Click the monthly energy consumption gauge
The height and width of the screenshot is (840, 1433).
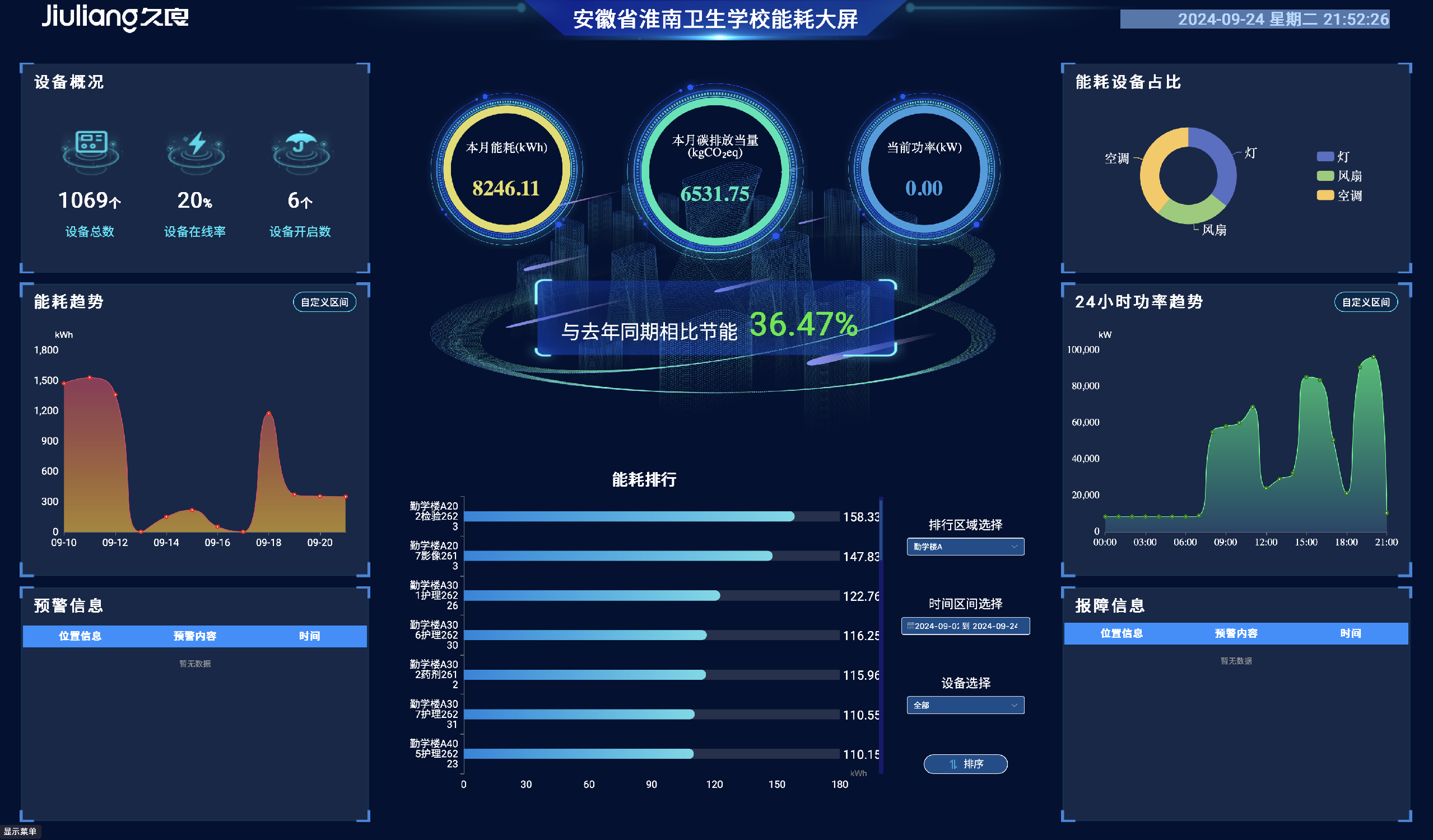506,169
